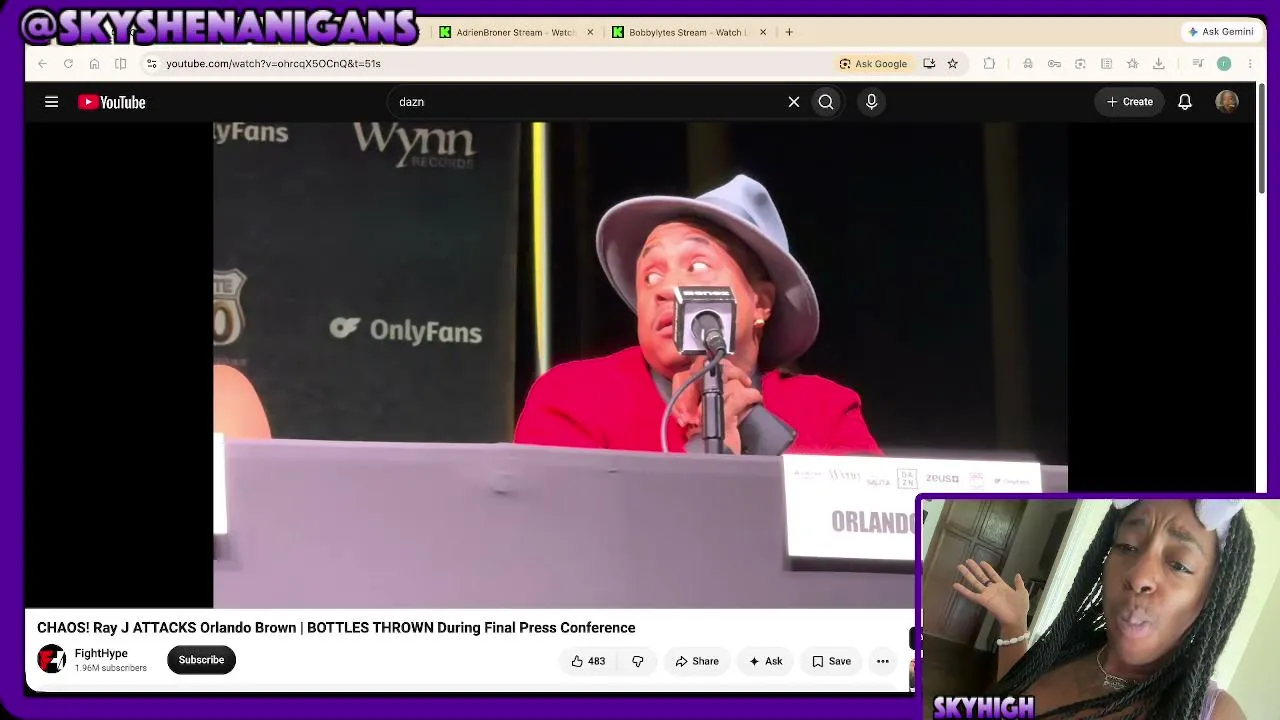Show browser downloads
The image size is (1280, 720).
[x=1158, y=64]
